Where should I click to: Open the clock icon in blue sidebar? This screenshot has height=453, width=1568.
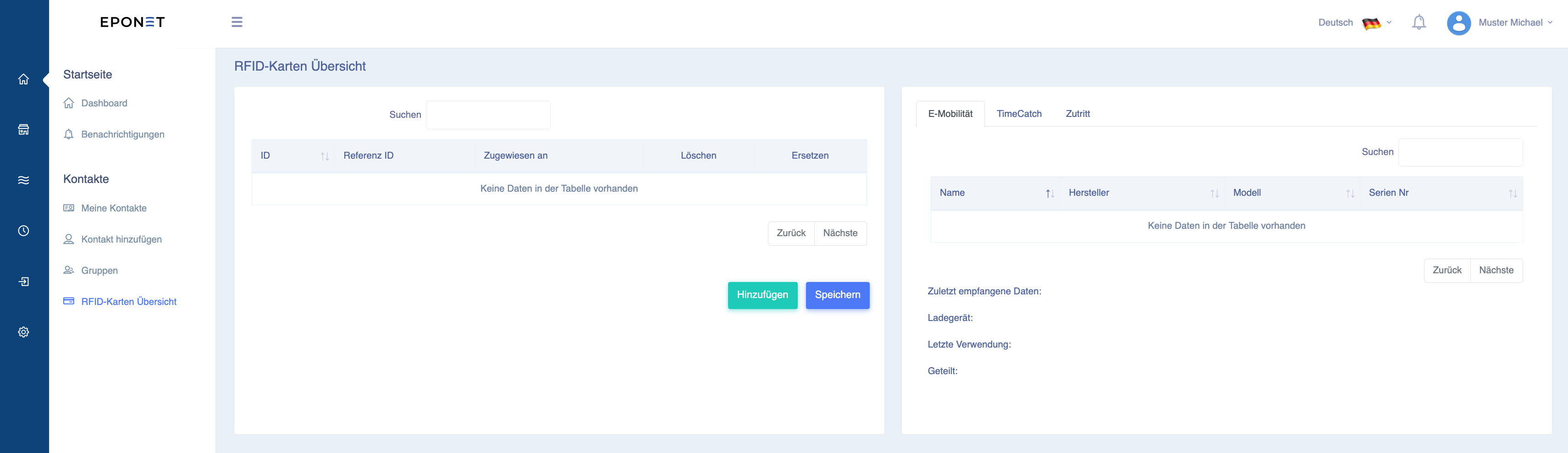(x=24, y=231)
